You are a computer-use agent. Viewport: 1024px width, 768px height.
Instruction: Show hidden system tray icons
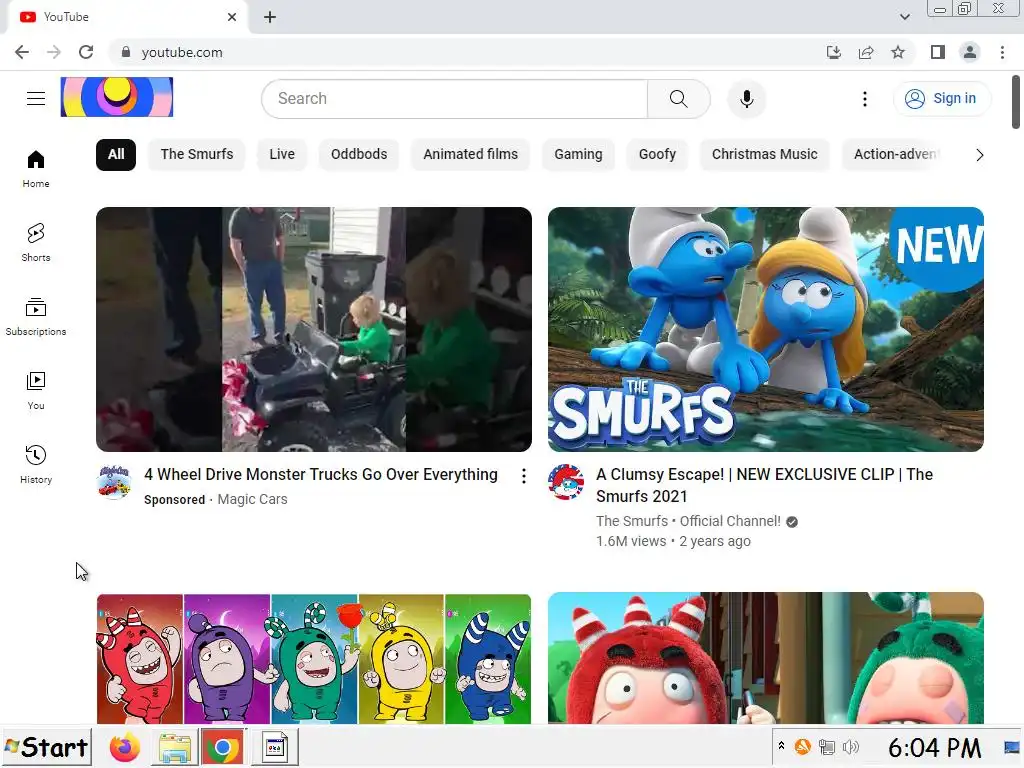(x=781, y=746)
